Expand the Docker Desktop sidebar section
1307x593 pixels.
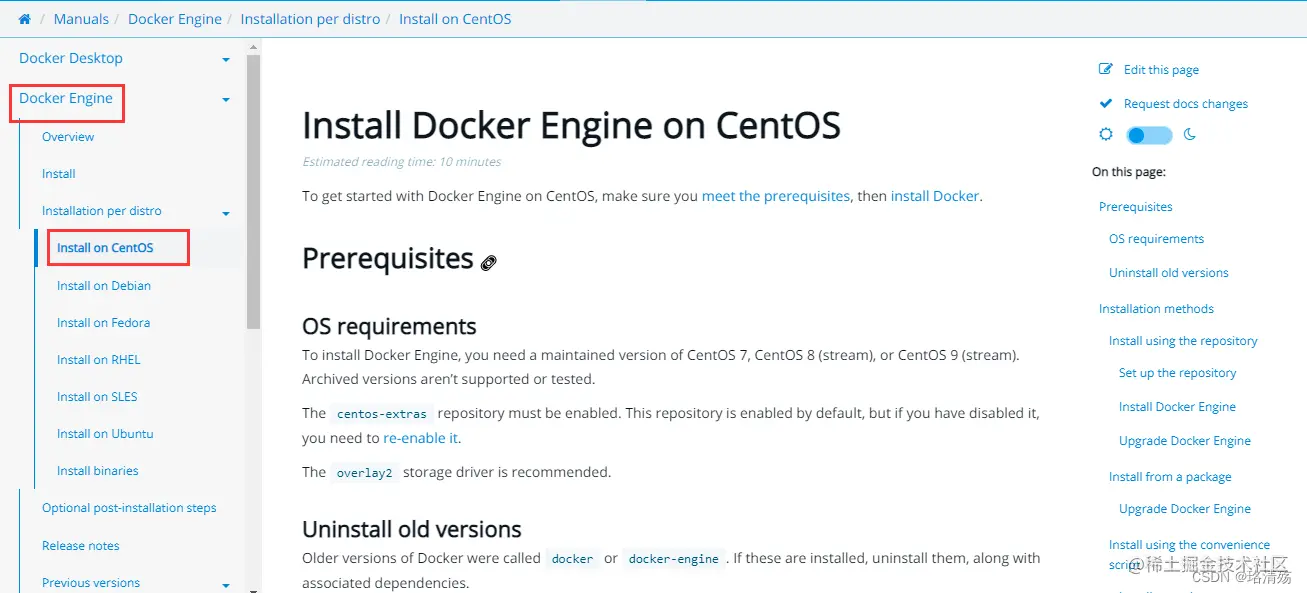(x=226, y=60)
